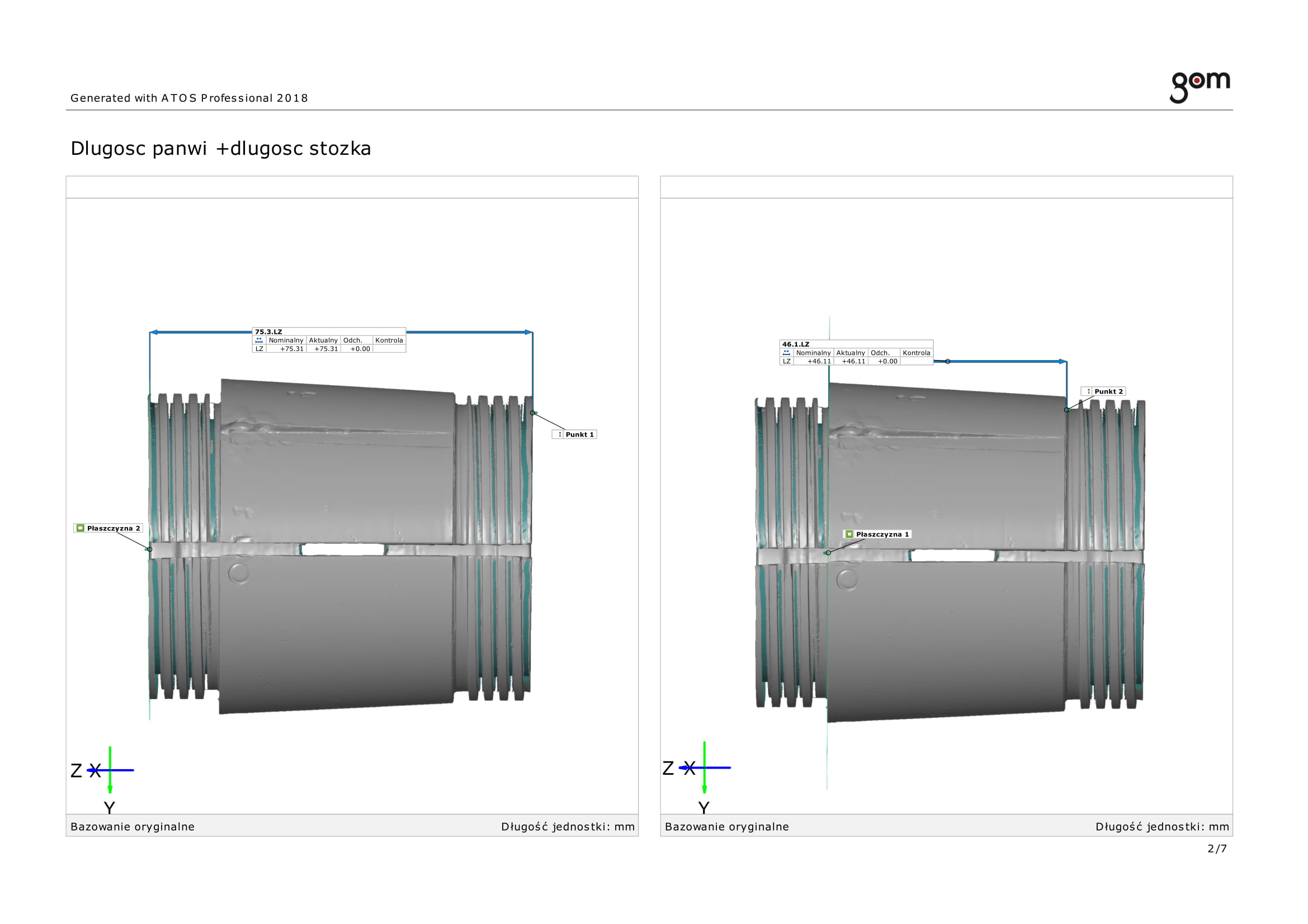Click the page title Dlugosc panwi +dlugosc stozka
1308x924 pixels.
221,149
